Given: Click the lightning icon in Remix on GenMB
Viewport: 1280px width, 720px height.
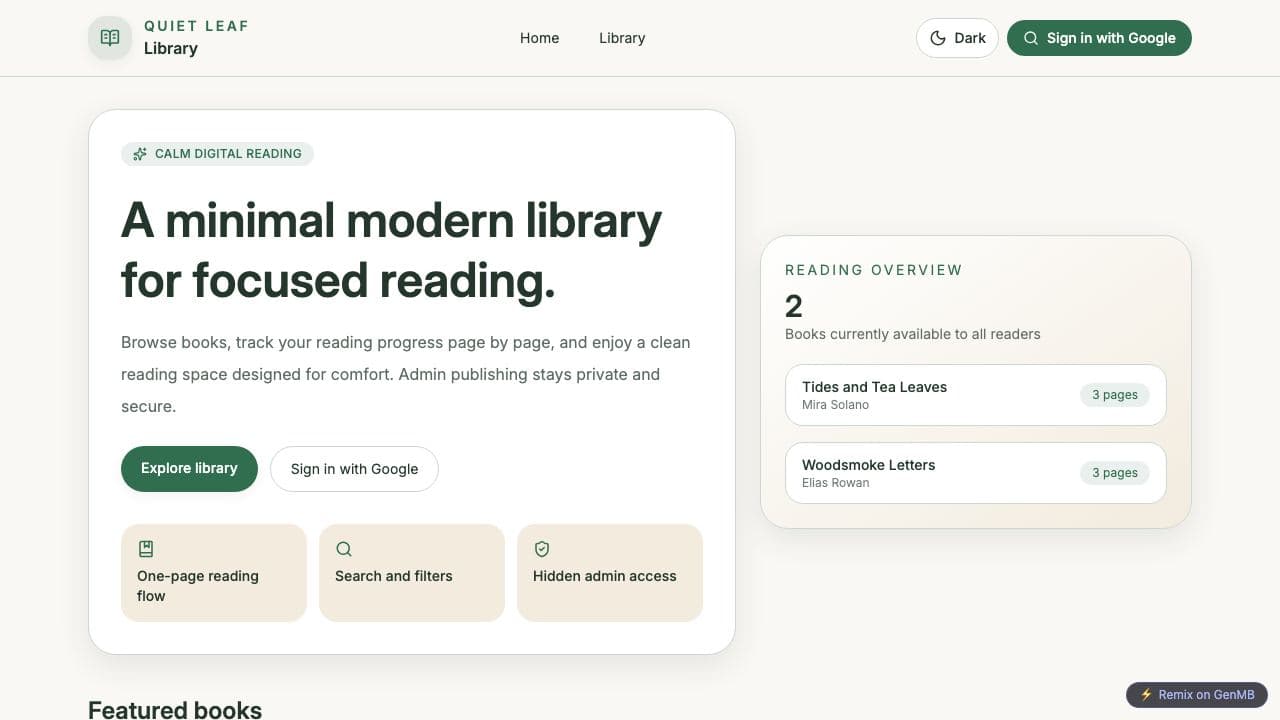Looking at the screenshot, I should [x=1146, y=694].
